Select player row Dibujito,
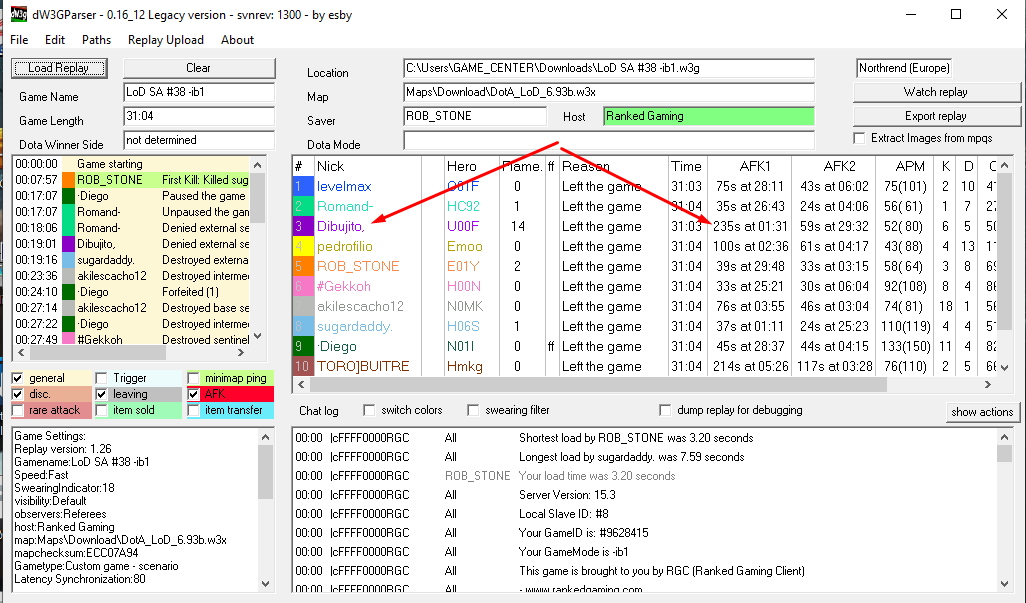 click(645, 226)
